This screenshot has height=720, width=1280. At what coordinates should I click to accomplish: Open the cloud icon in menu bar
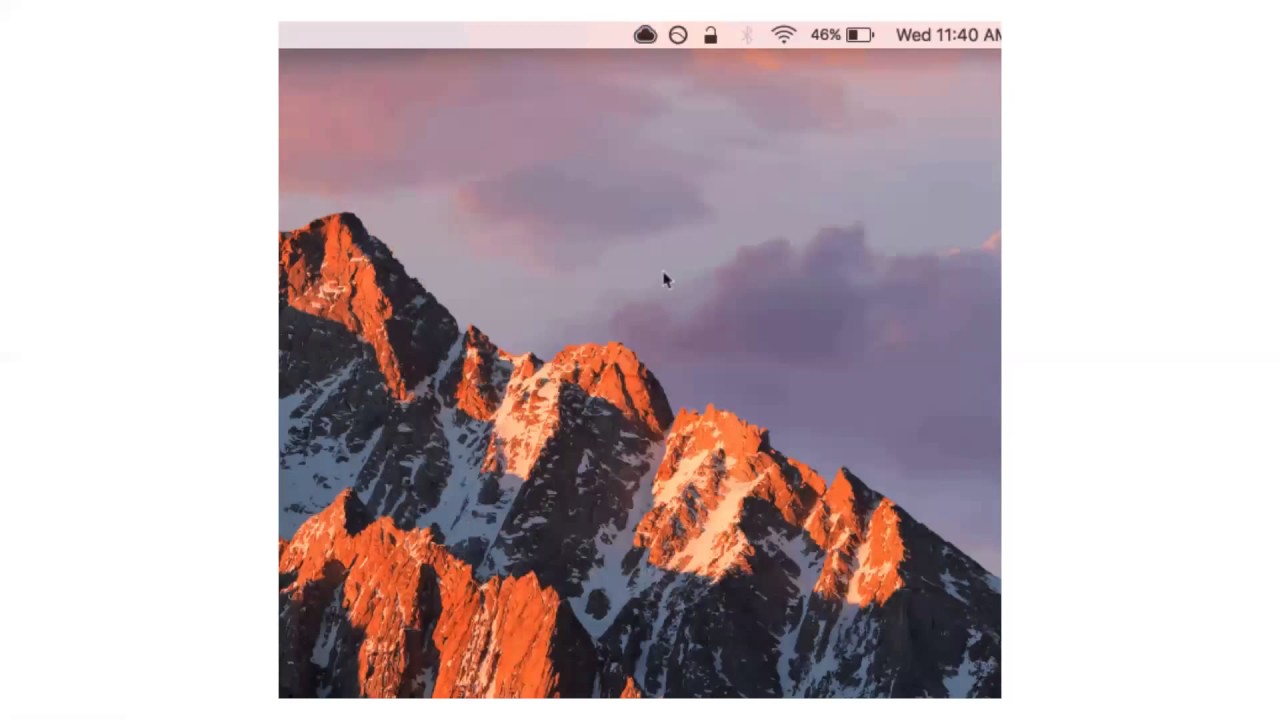[x=645, y=35]
